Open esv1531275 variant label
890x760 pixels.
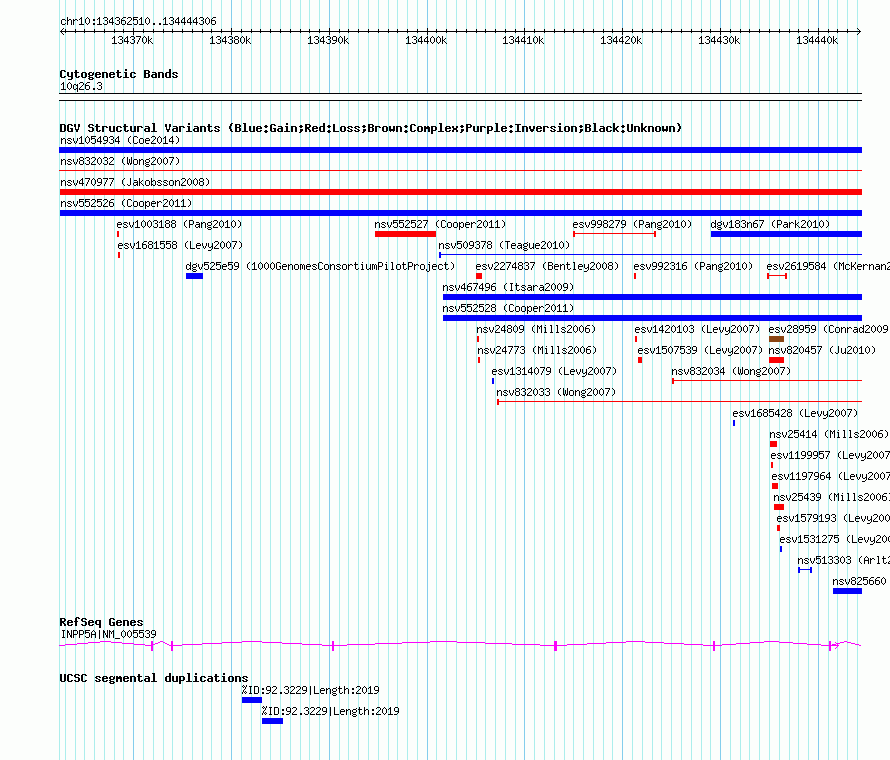tap(834, 539)
